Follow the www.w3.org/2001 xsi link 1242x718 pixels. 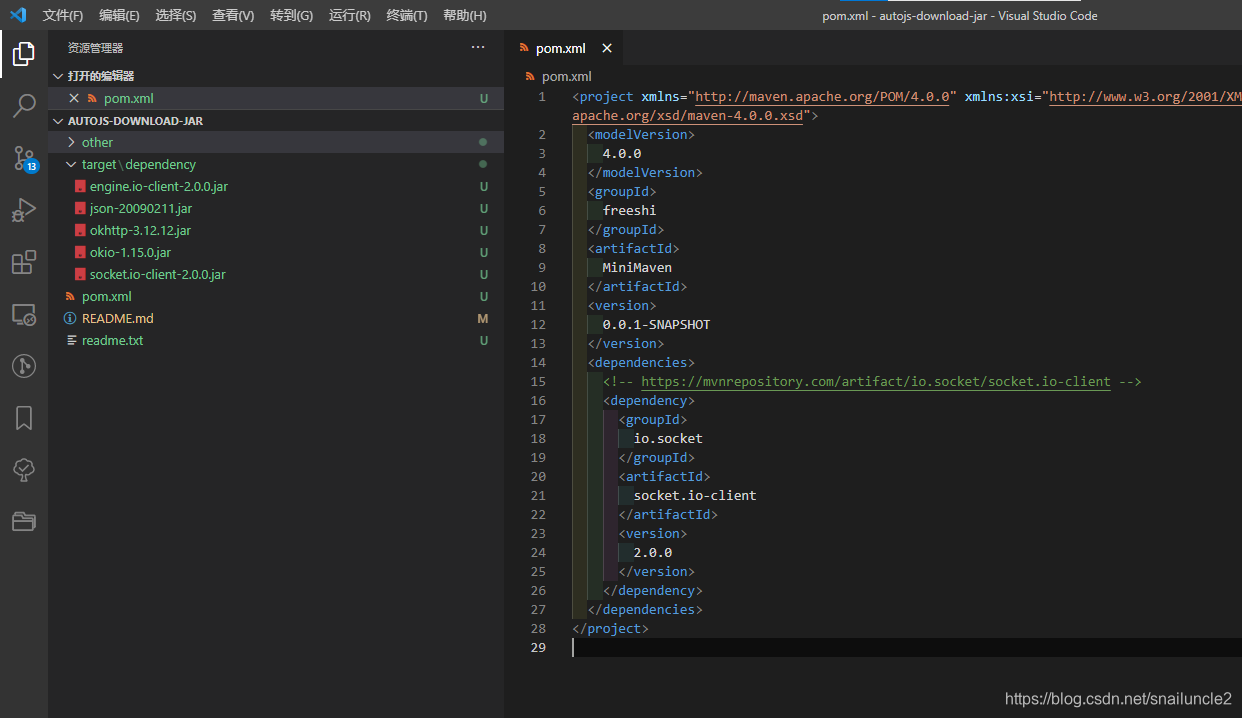click(x=1145, y=97)
